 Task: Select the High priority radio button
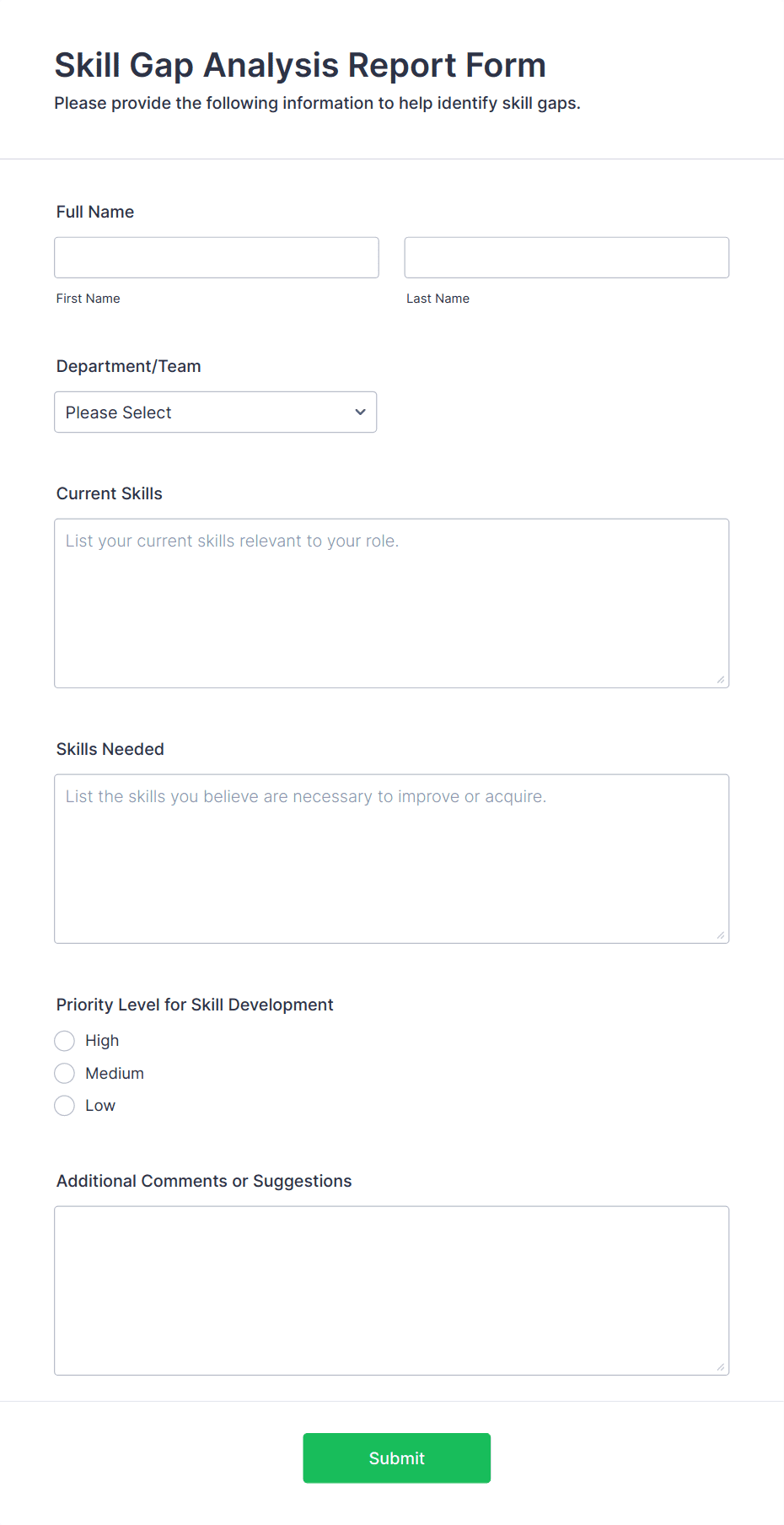pos(64,1040)
